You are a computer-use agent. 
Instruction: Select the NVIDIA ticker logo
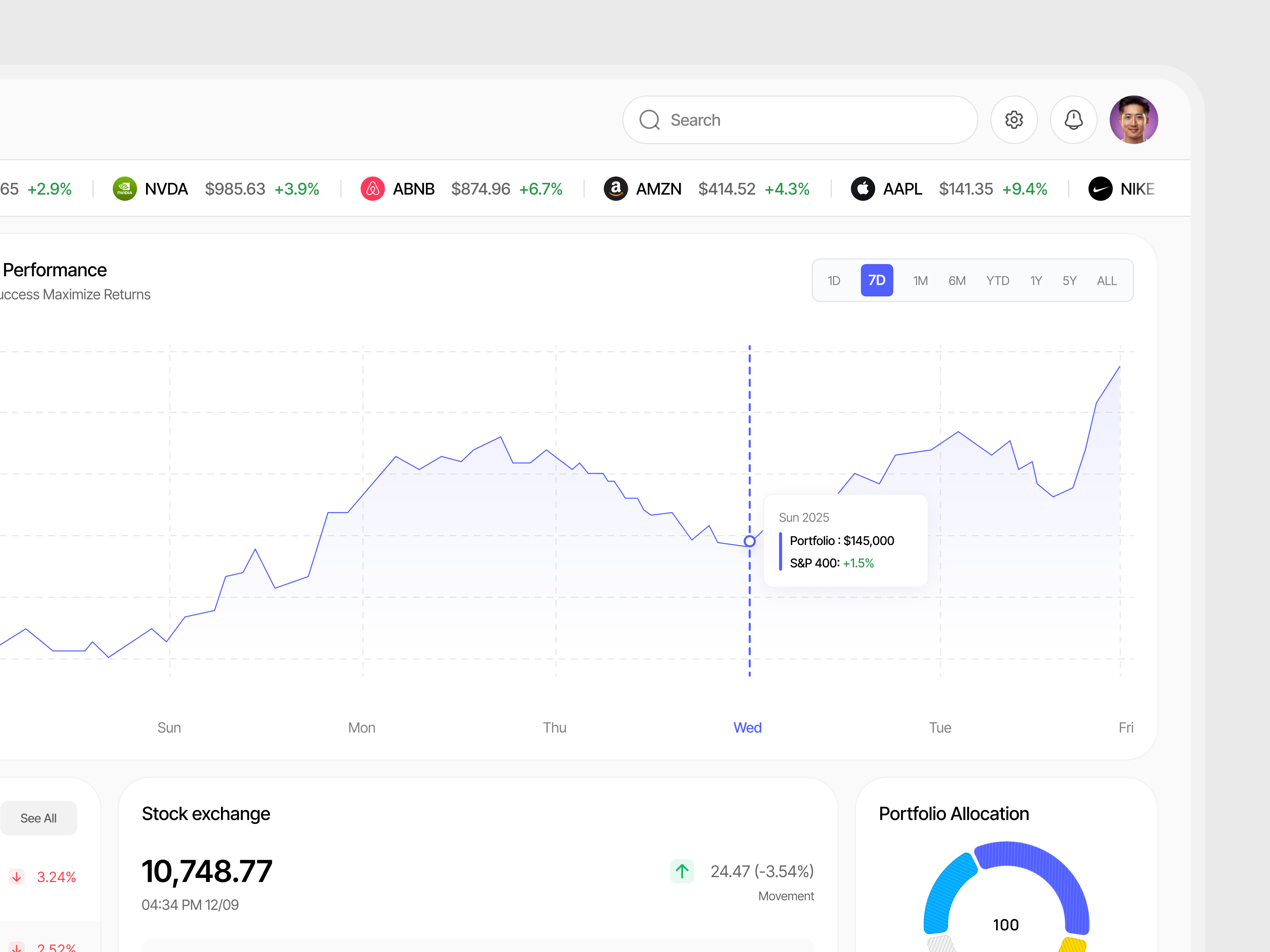pyautogui.click(x=125, y=188)
